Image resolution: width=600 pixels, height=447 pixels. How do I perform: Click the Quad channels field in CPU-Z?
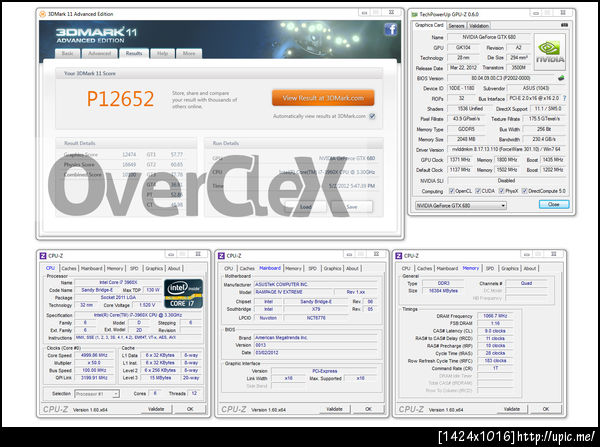tap(527, 283)
